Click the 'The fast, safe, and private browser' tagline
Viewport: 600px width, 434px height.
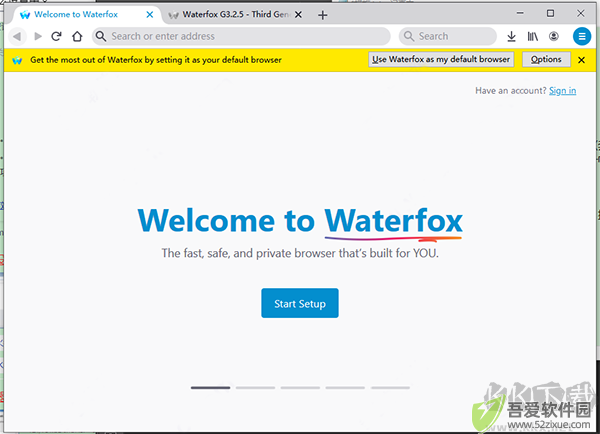coord(300,253)
